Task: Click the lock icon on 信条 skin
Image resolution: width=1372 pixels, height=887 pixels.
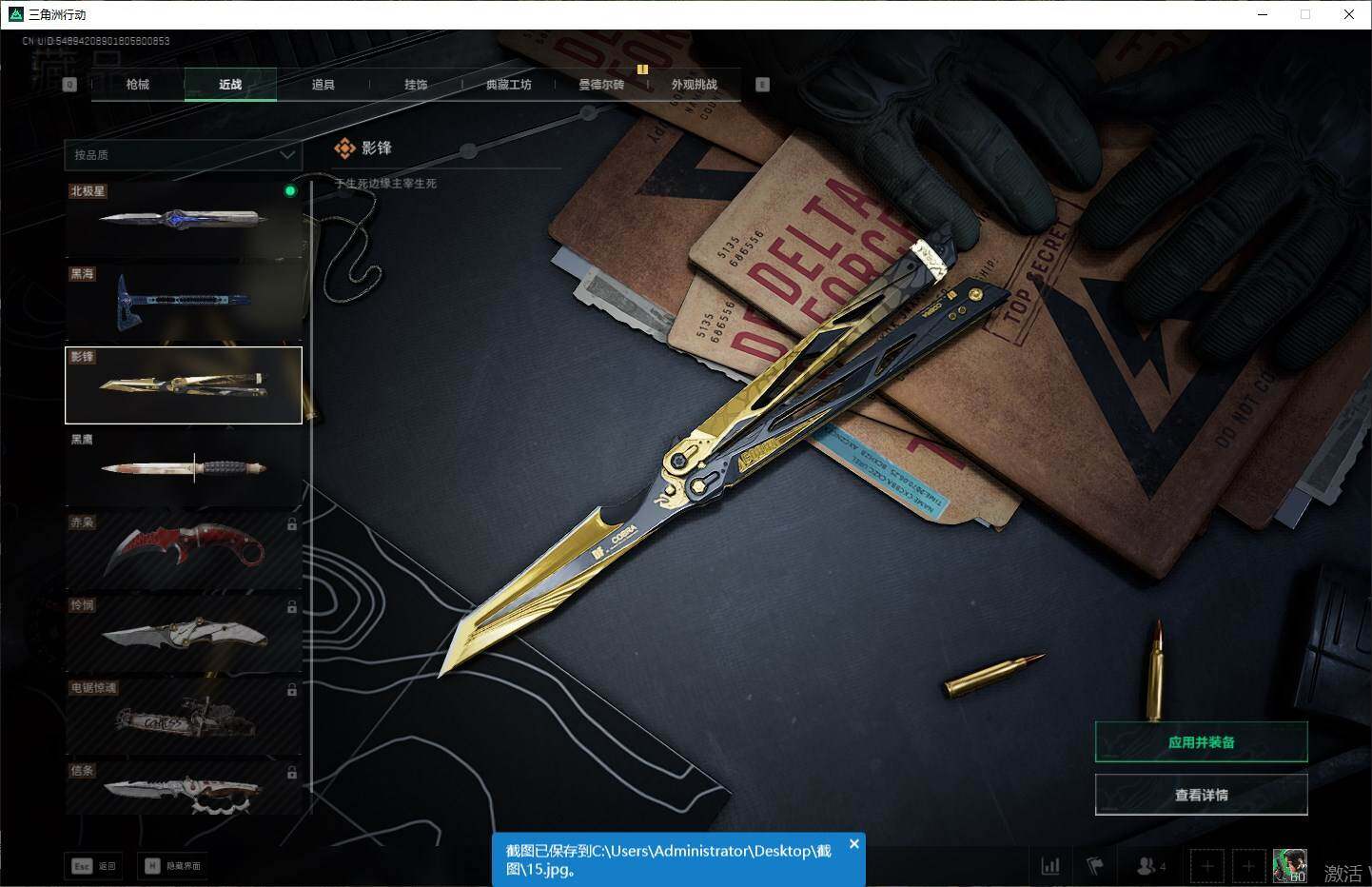Action: [x=292, y=773]
